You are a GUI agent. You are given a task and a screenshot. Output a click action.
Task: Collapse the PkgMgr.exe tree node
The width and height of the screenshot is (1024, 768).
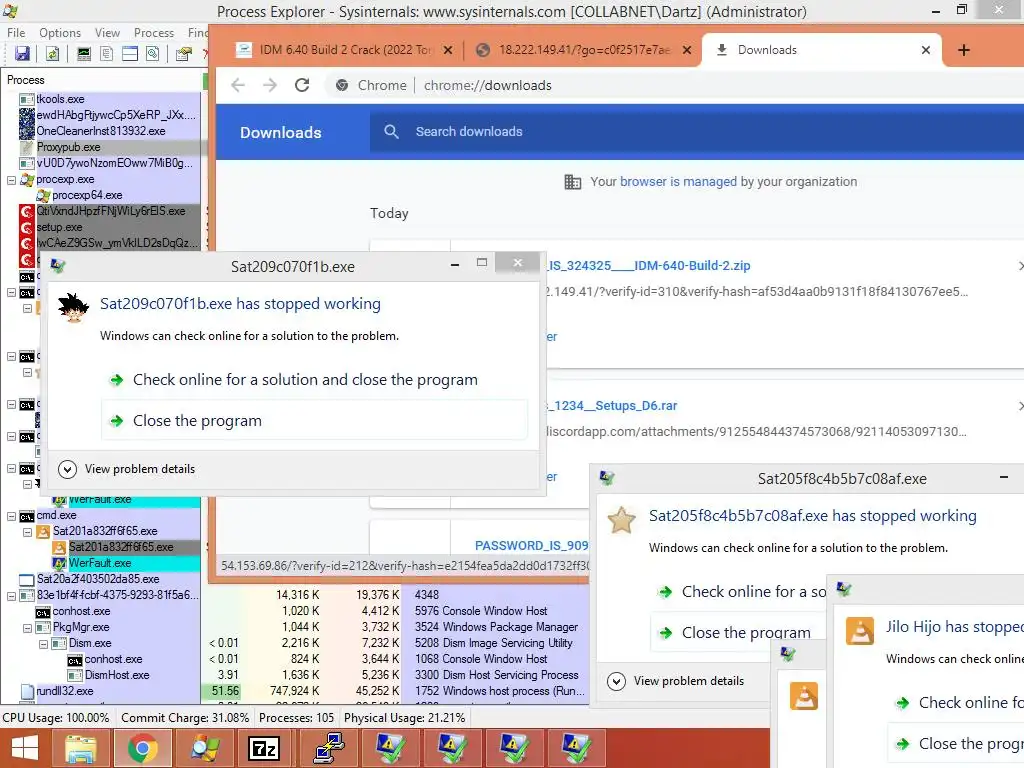[27, 628]
